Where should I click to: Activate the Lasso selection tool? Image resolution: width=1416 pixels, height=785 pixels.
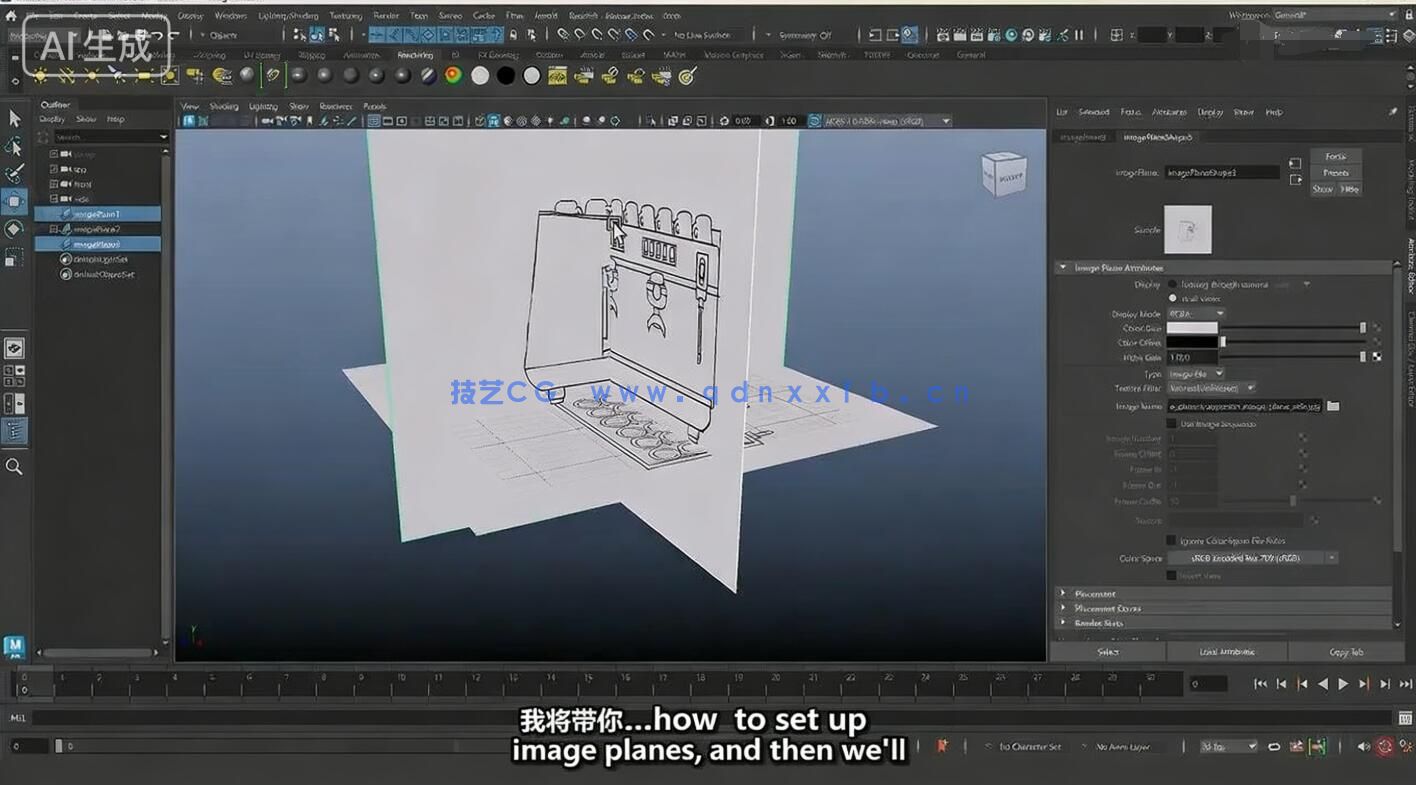14,147
